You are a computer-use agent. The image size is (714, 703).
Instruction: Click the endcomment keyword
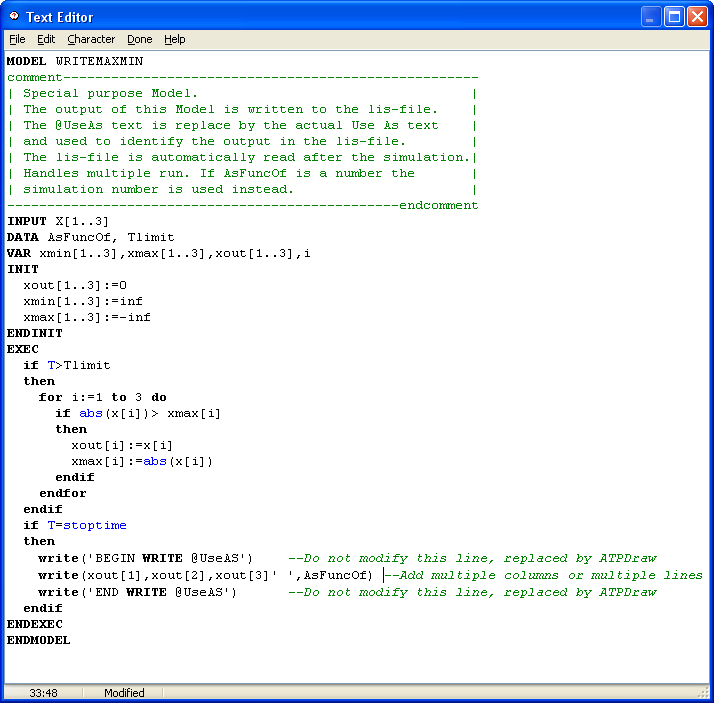point(439,206)
